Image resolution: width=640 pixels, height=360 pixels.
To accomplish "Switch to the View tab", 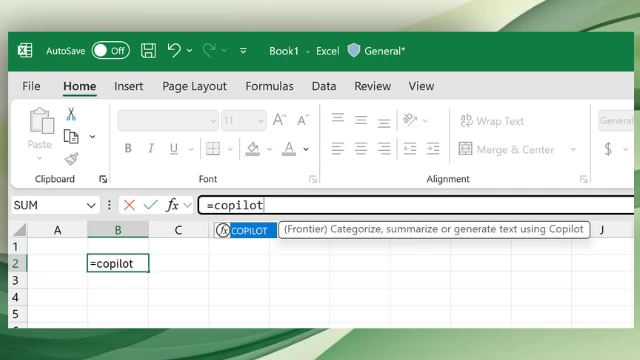I will point(421,86).
